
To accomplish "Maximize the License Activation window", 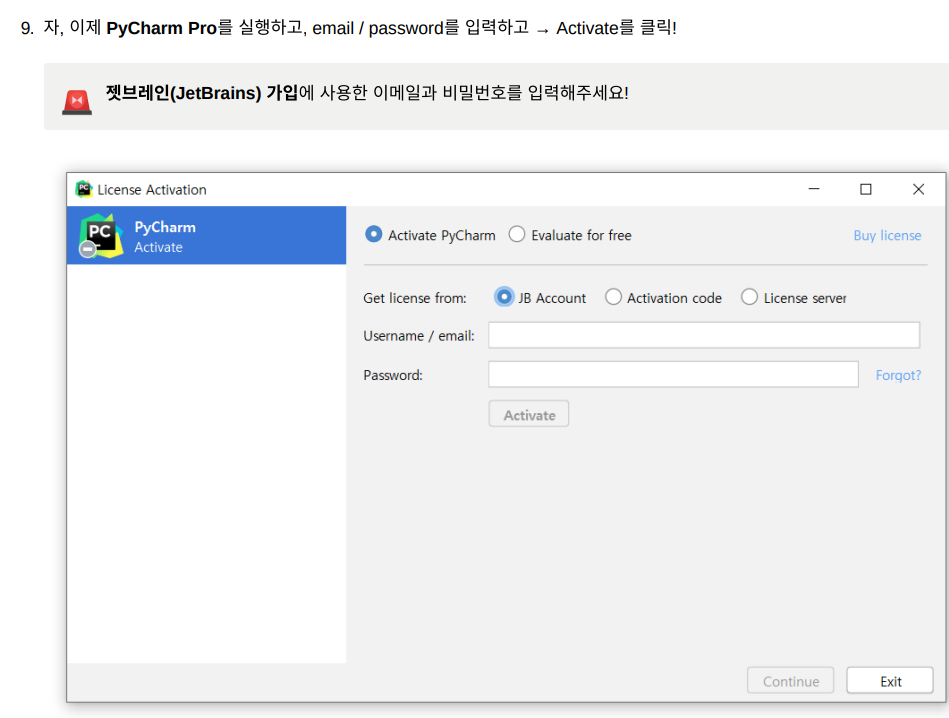I will pyautogui.click(x=866, y=189).
